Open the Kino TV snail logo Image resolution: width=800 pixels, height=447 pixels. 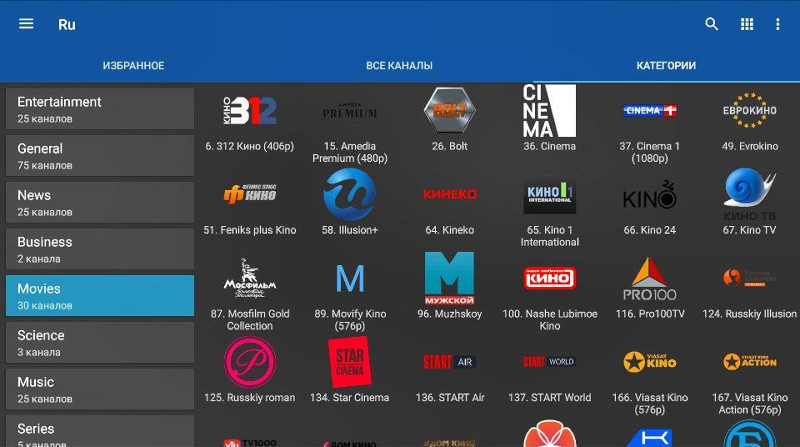click(x=749, y=194)
